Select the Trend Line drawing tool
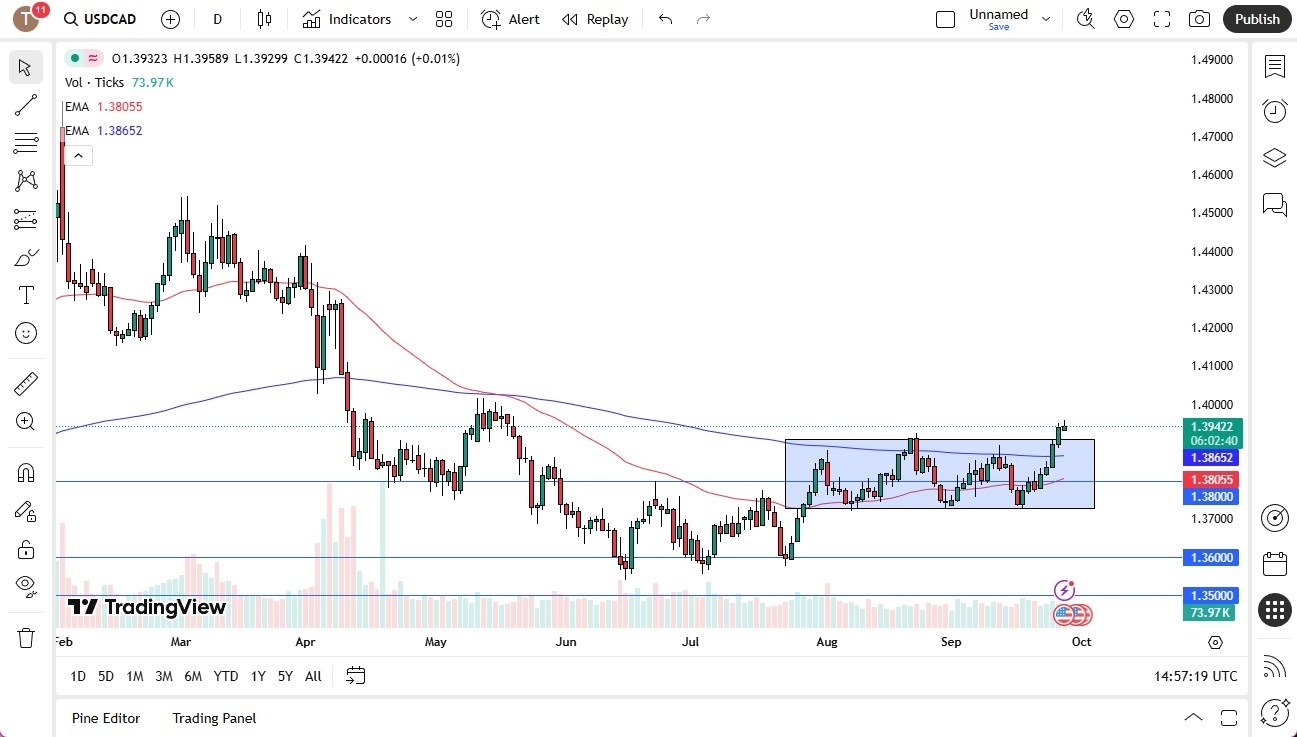Screen dimensions: 1297x737 click(x=25, y=105)
